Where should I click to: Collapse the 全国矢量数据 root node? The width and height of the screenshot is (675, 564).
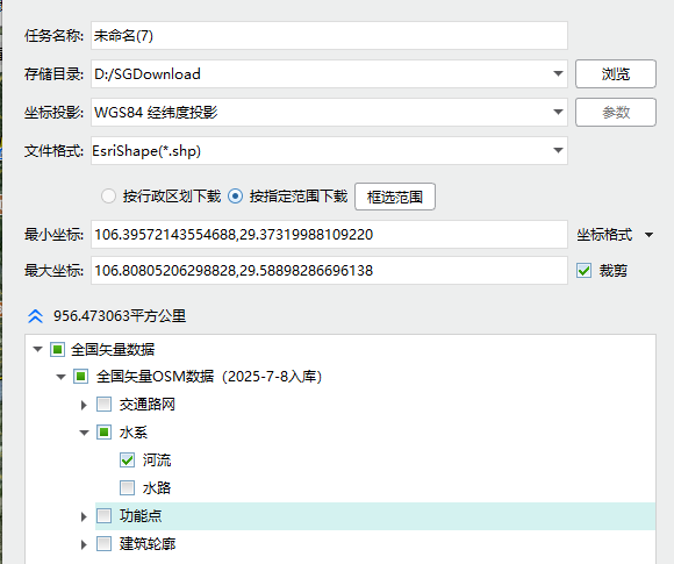tap(38, 350)
